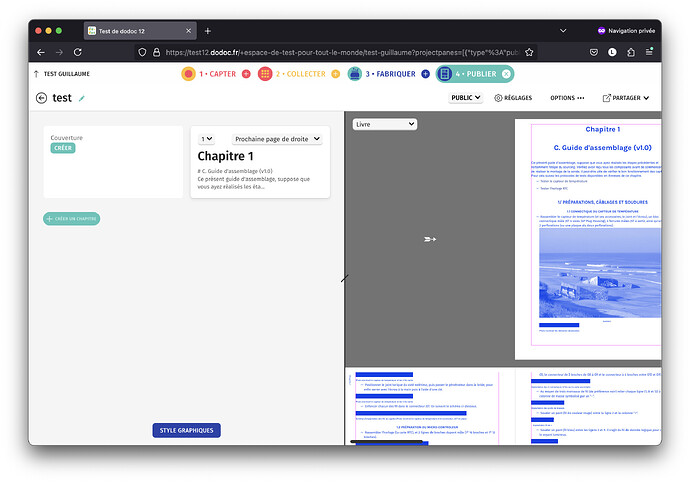Screen dimensions: 690x482
Task: Switch to the Capter pane tab
Action: click(x=210, y=74)
